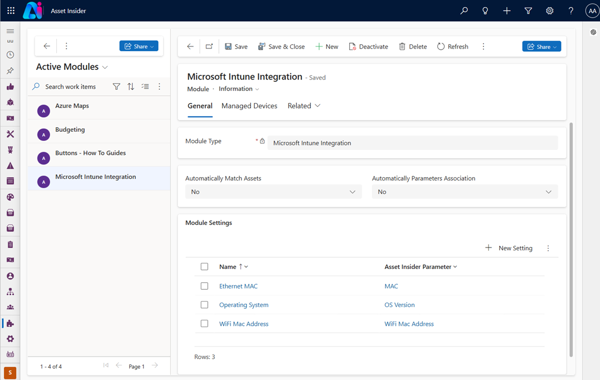Click Save & Close button
The height and width of the screenshot is (380, 600).
281,46
